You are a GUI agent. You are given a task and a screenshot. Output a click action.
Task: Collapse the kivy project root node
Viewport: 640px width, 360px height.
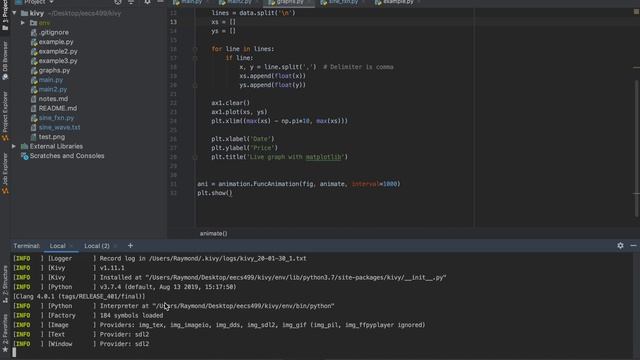pyautogui.click(x=14, y=13)
